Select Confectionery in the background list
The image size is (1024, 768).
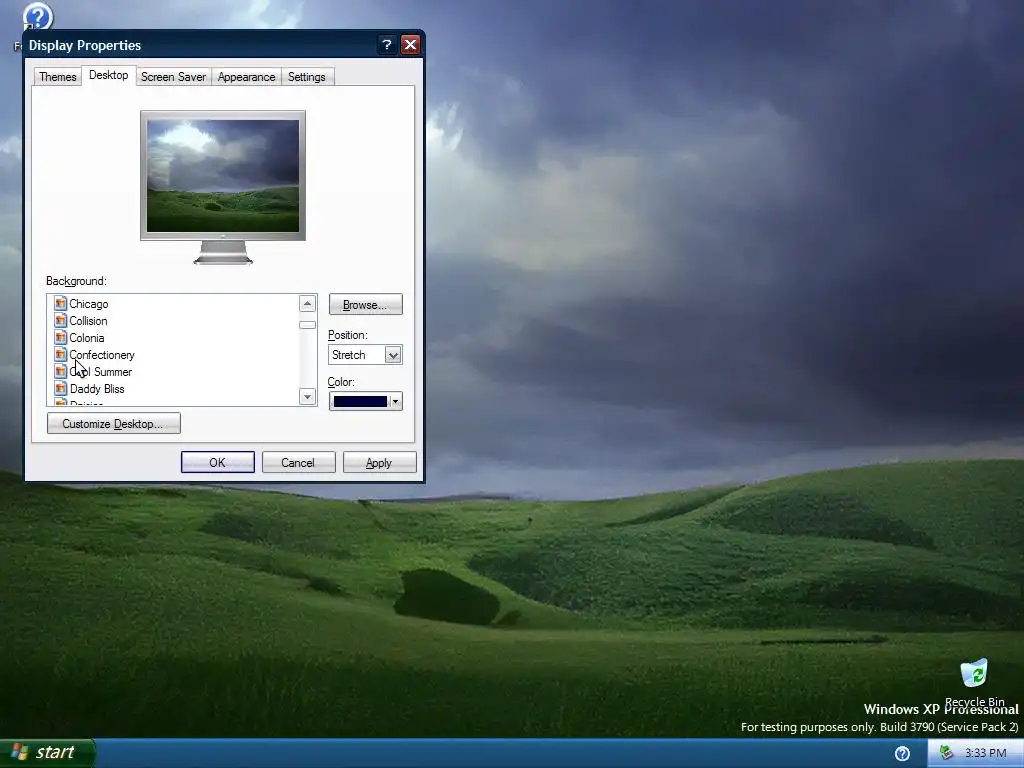click(x=102, y=355)
